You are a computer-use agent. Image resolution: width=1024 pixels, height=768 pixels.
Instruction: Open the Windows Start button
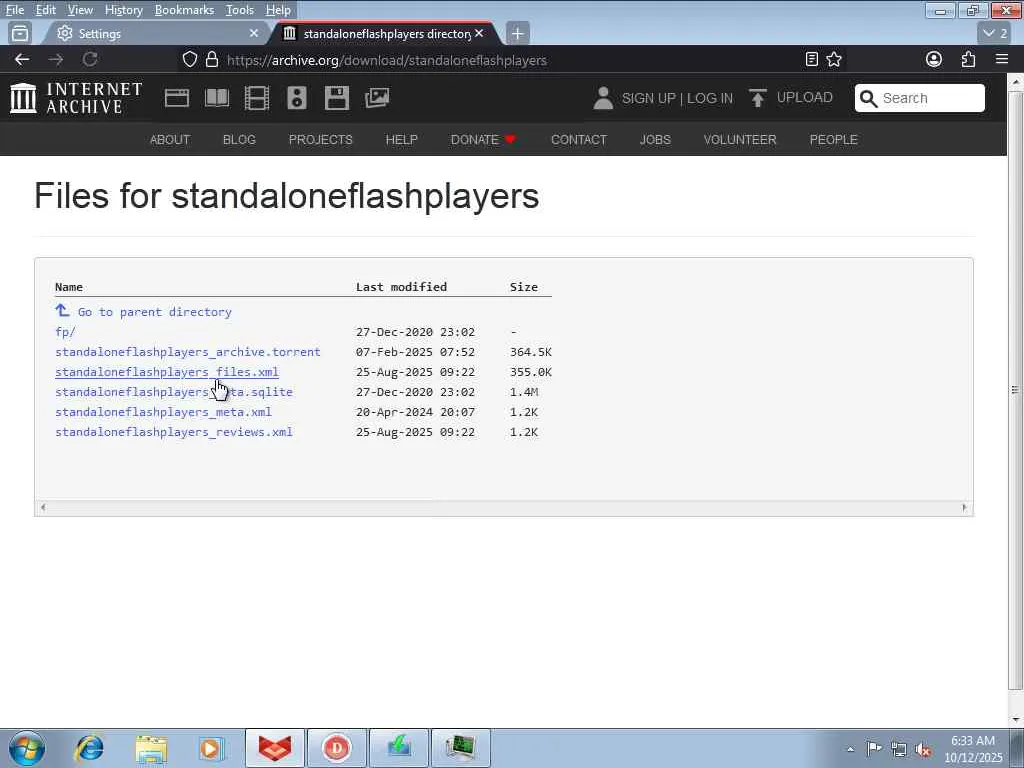[27, 748]
